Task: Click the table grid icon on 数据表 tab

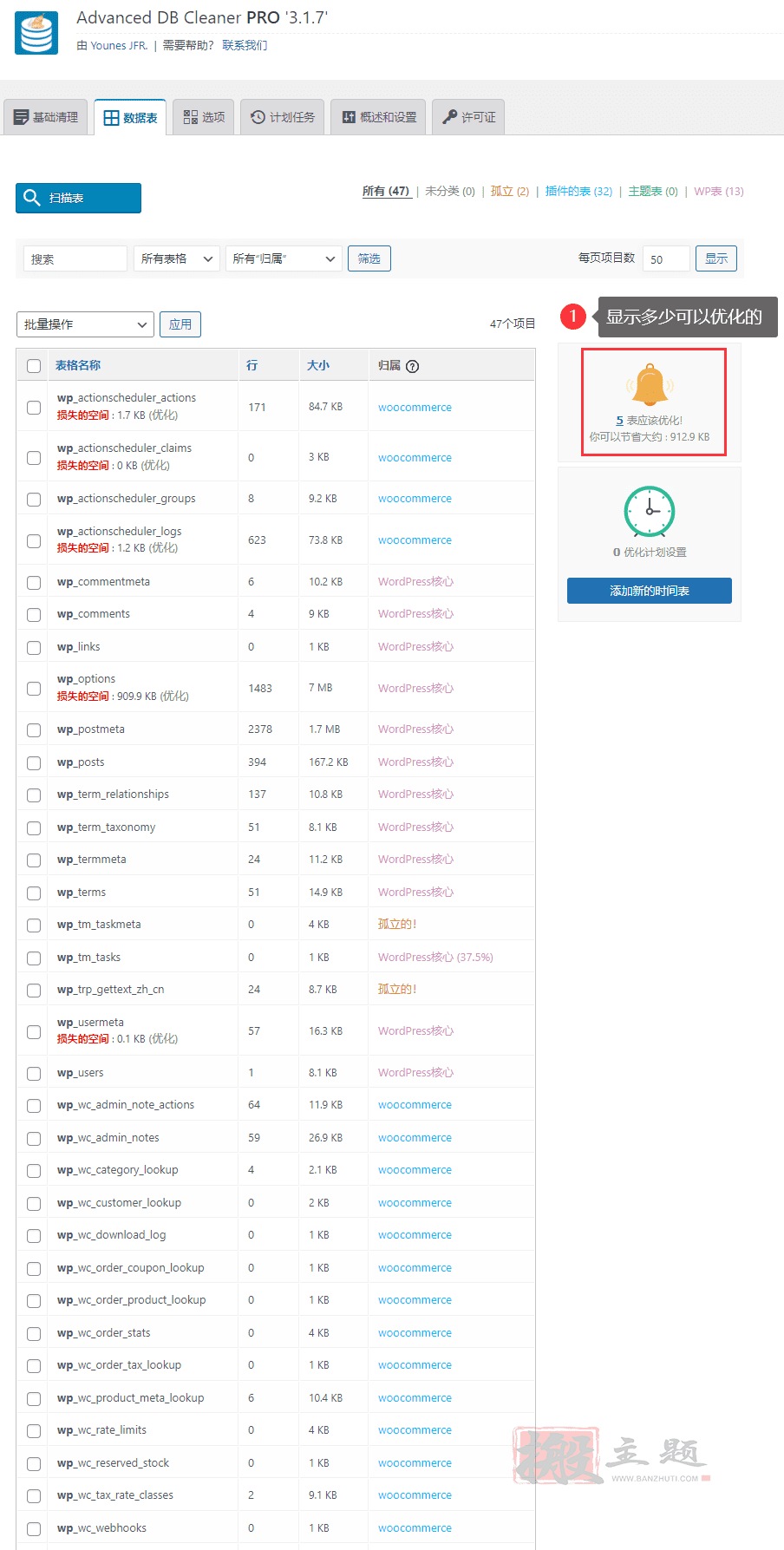Action: pos(111,118)
